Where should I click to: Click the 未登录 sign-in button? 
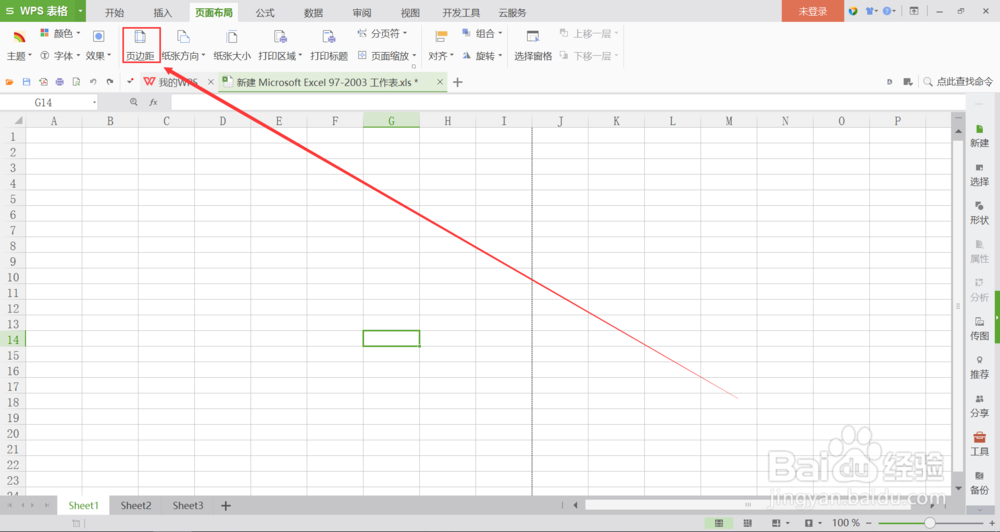[812, 11]
